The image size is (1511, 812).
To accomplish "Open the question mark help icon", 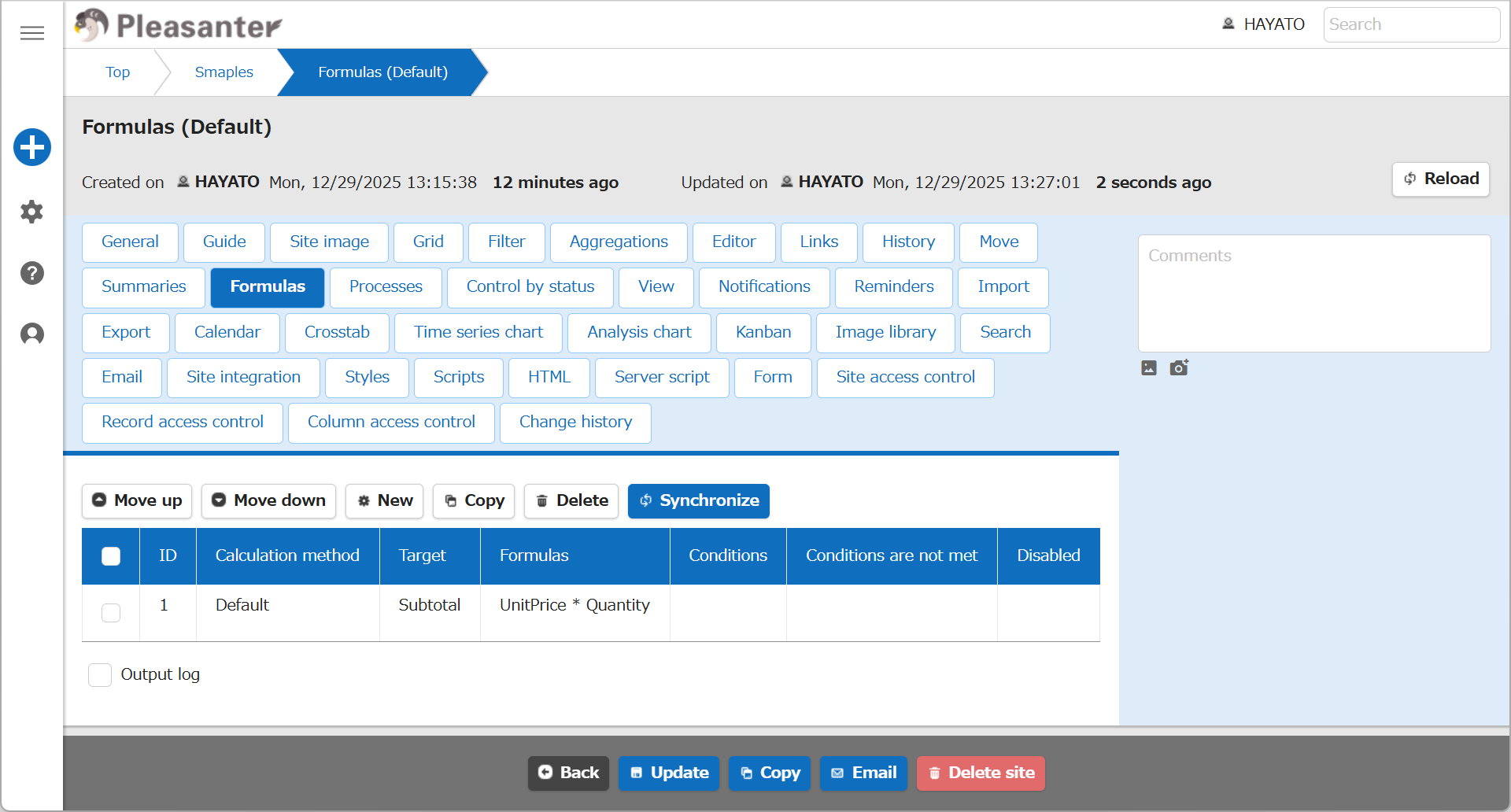I will pyautogui.click(x=32, y=273).
